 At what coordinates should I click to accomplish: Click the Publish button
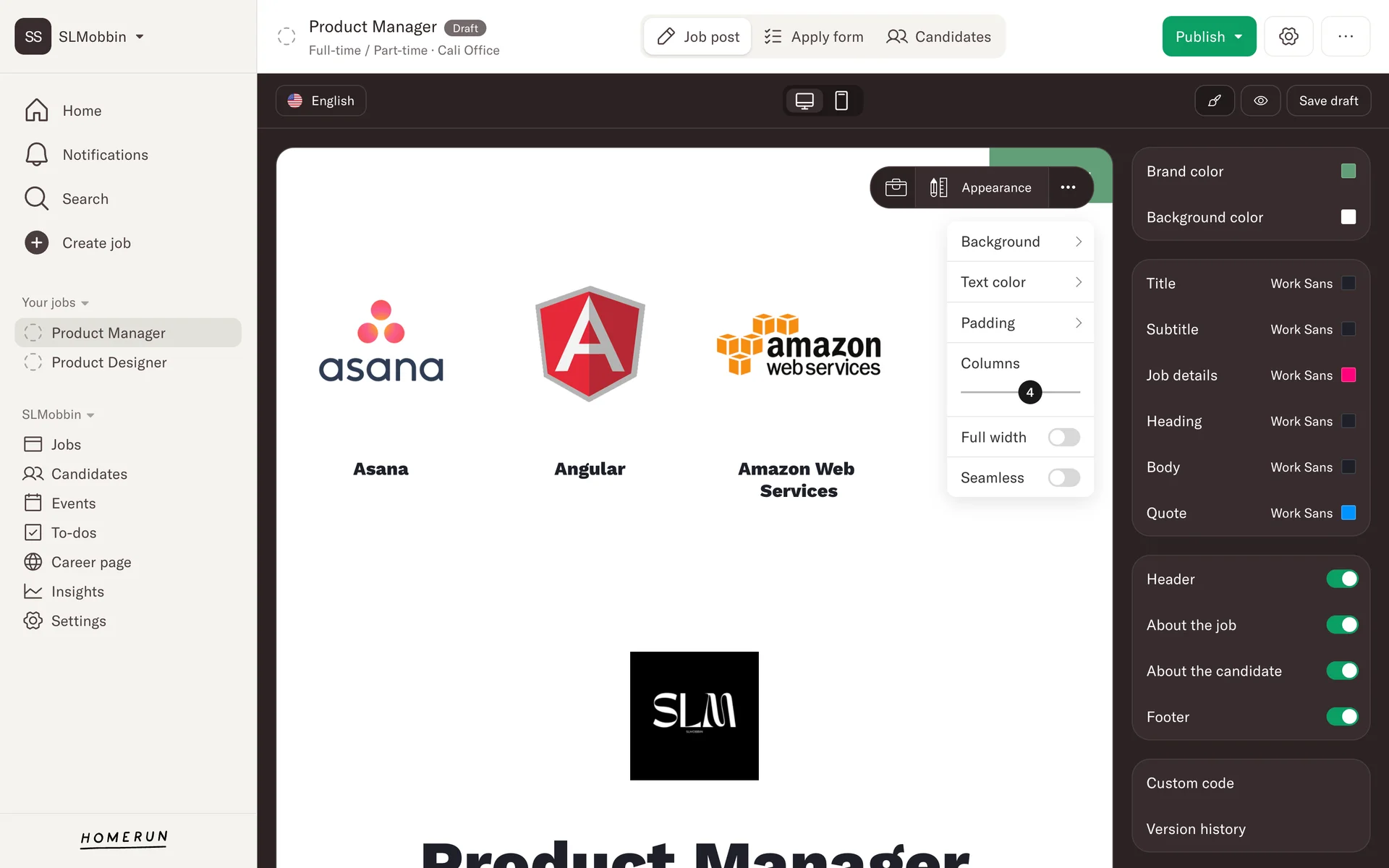(1209, 36)
